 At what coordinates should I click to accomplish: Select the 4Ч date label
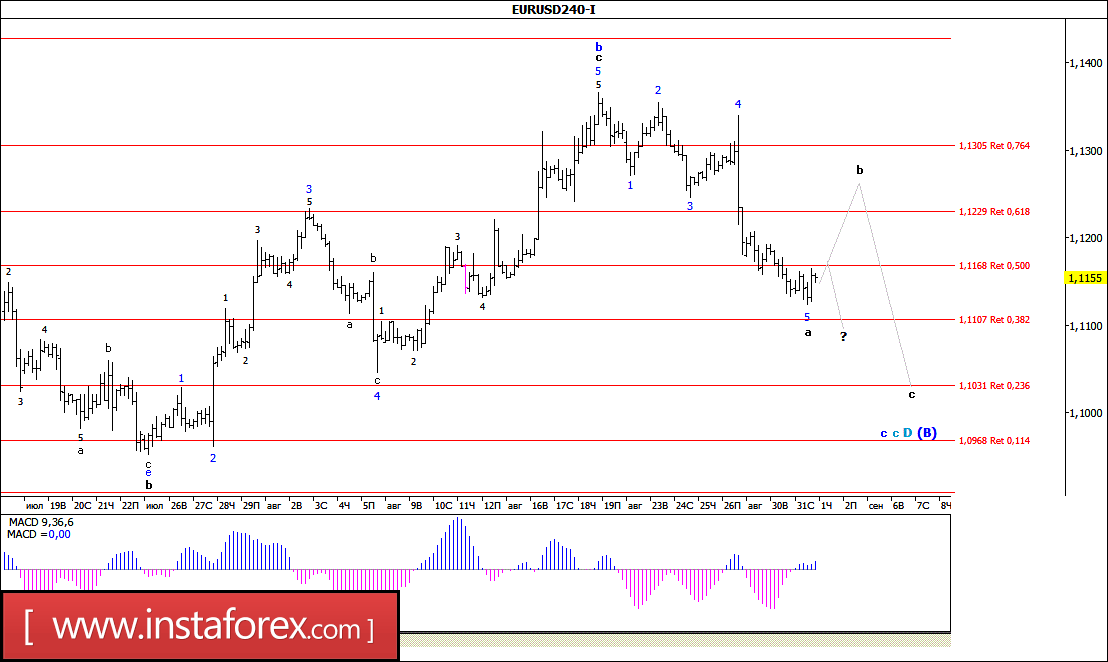click(344, 506)
